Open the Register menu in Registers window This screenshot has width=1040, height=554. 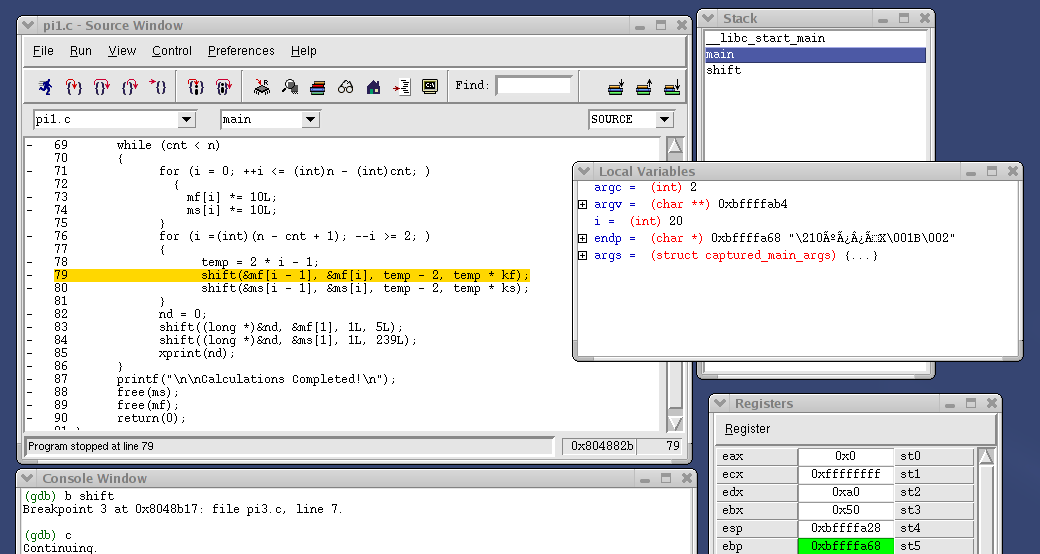coord(748,429)
